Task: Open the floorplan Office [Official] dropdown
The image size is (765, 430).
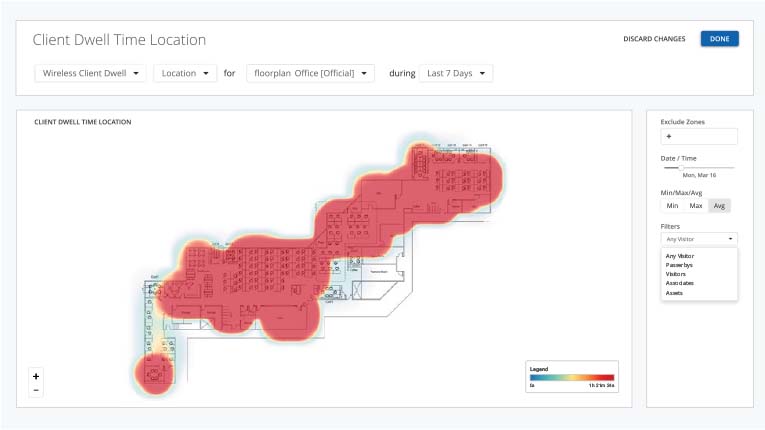Action: [310, 73]
